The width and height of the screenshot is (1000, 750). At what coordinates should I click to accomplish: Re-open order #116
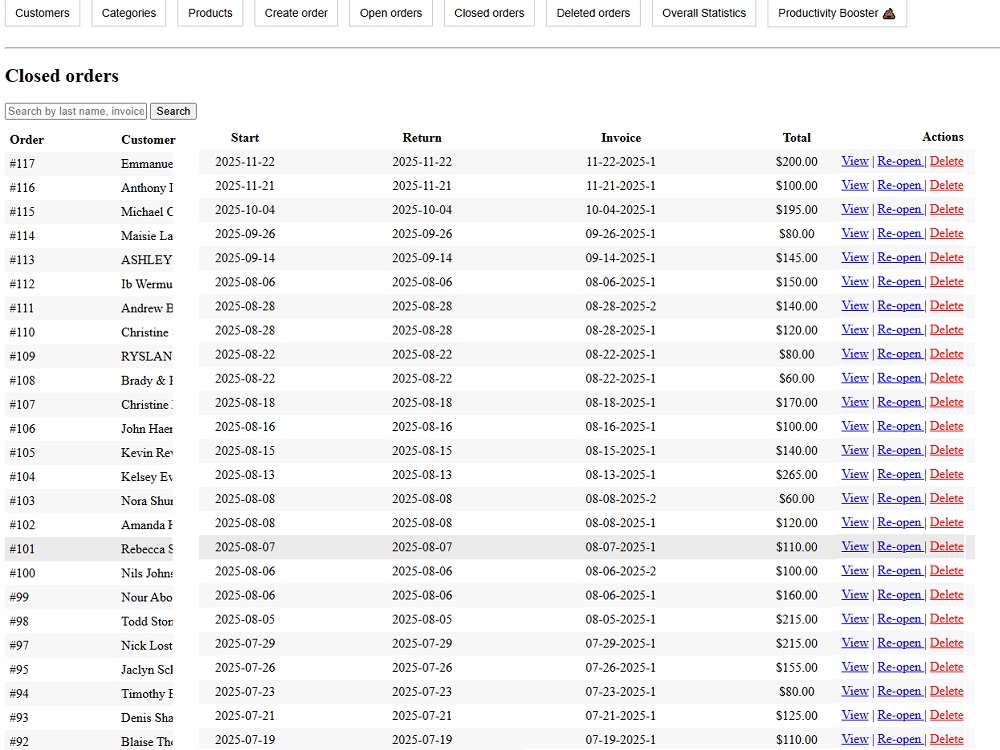(x=900, y=185)
